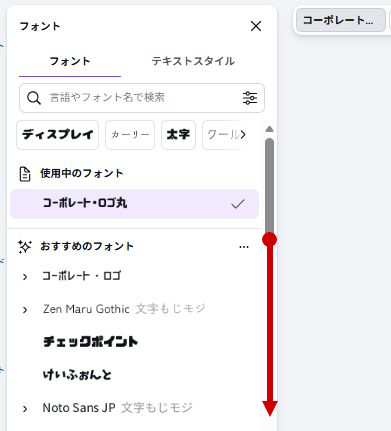Click the document icon beside 使用中のフォント
The height and width of the screenshot is (431, 391).
(25, 174)
